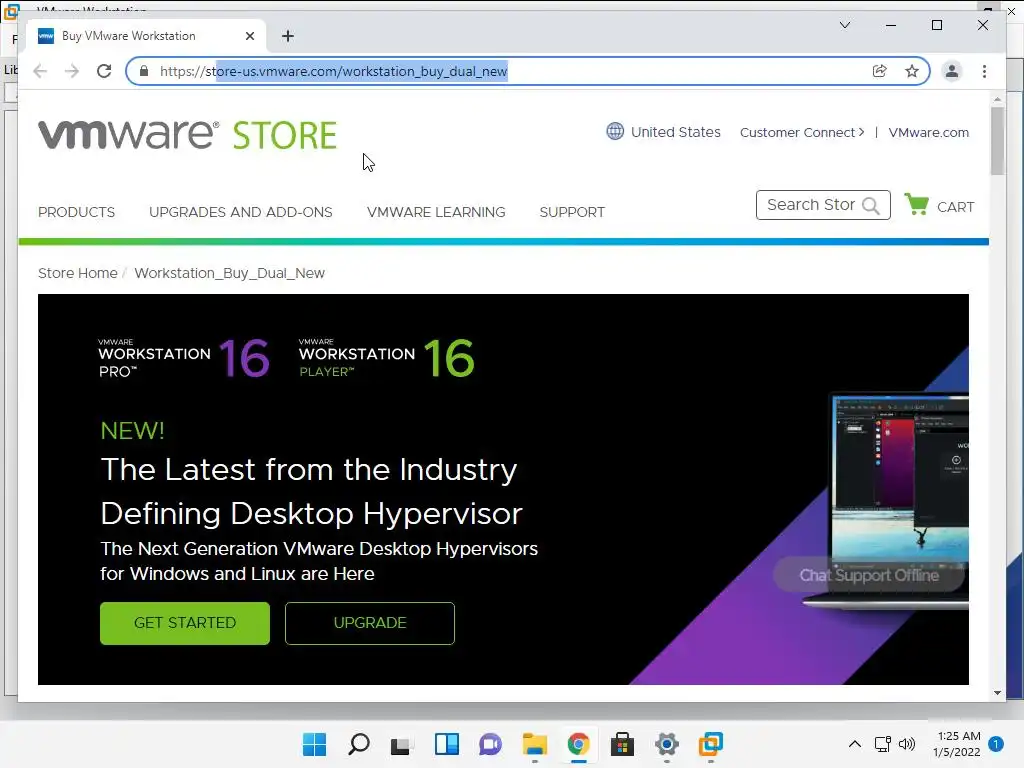Click the United States region link

coord(675,132)
